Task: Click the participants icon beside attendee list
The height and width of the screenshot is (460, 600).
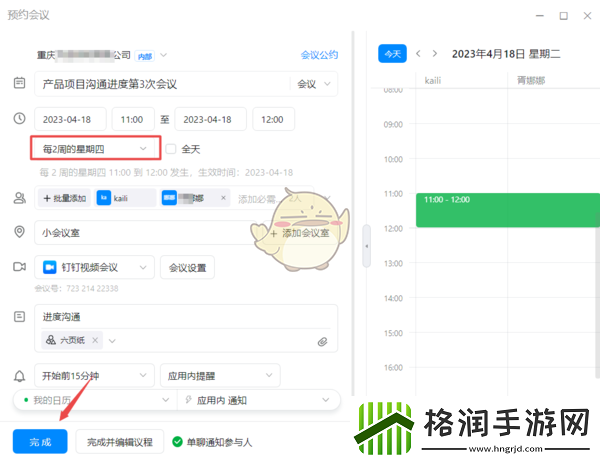Action: 20,198
